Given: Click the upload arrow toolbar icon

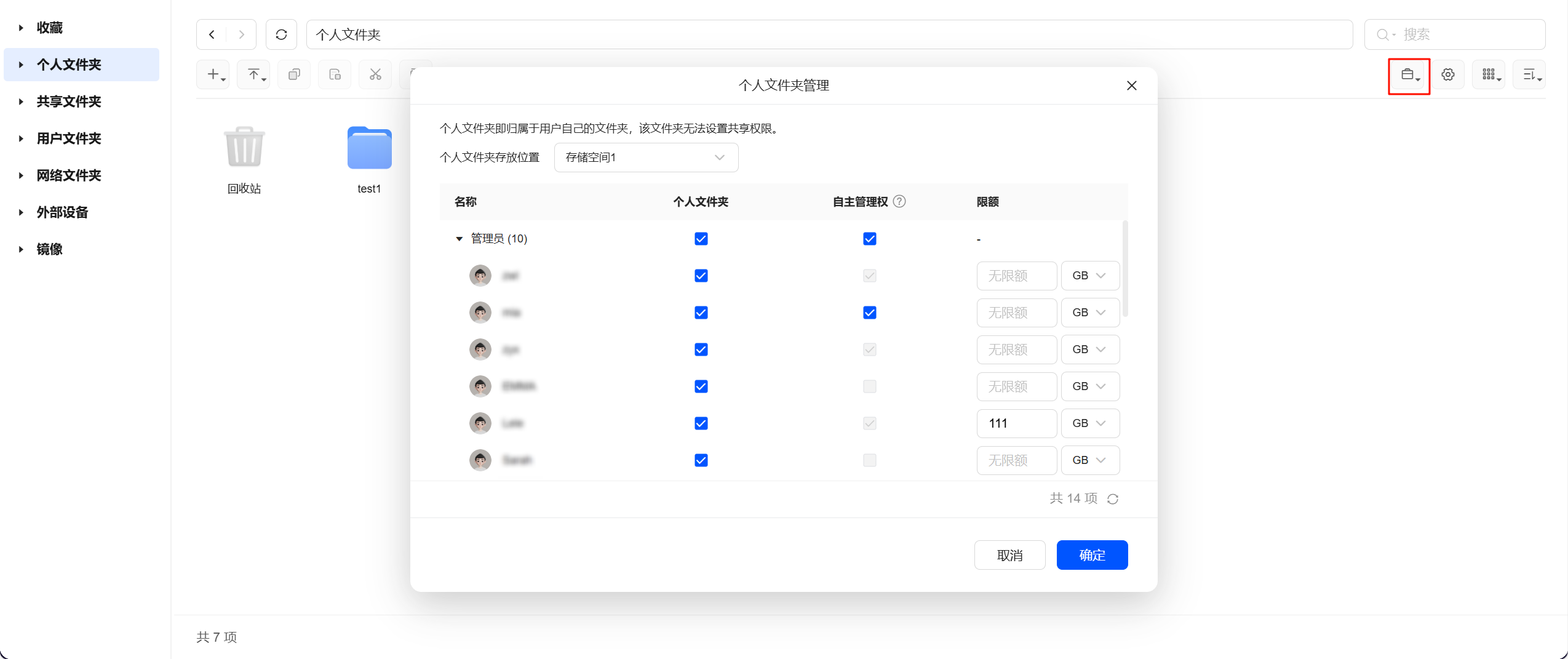Looking at the screenshot, I should click(x=253, y=74).
